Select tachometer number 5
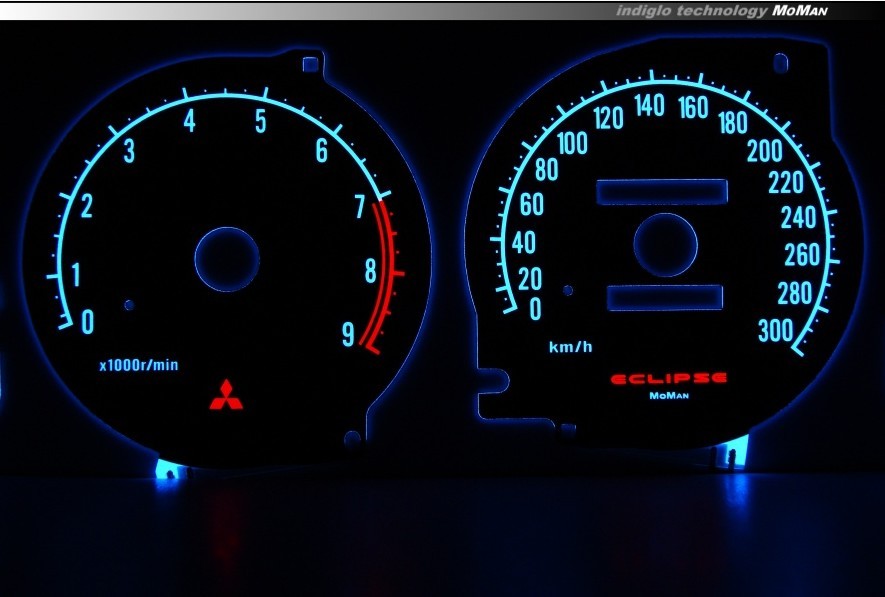 coord(260,121)
